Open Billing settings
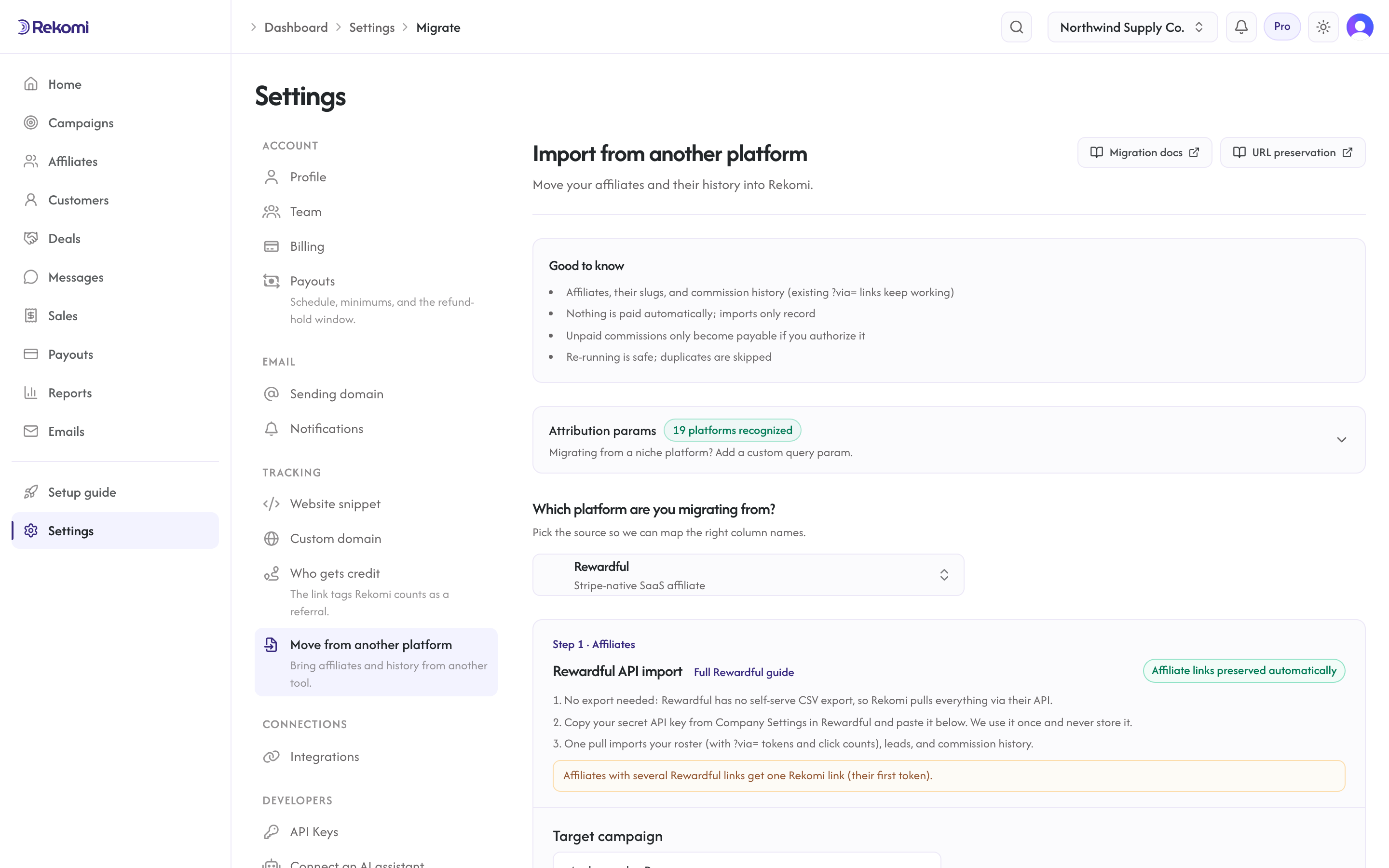This screenshot has height=868, width=1389. [376, 246]
